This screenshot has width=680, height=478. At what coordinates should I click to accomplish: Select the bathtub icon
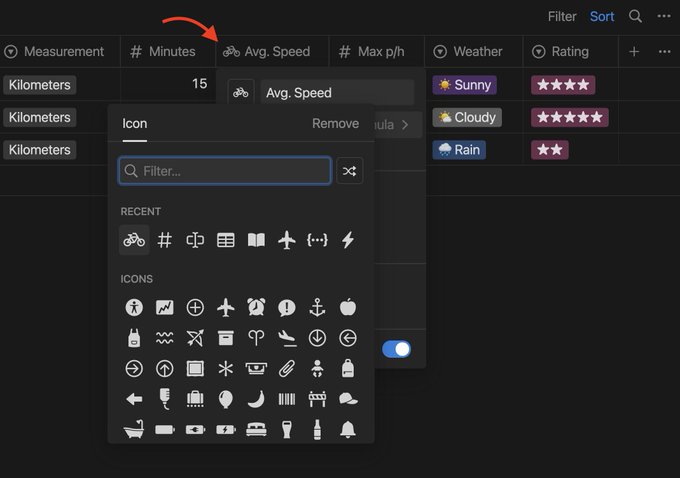click(134, 429)
